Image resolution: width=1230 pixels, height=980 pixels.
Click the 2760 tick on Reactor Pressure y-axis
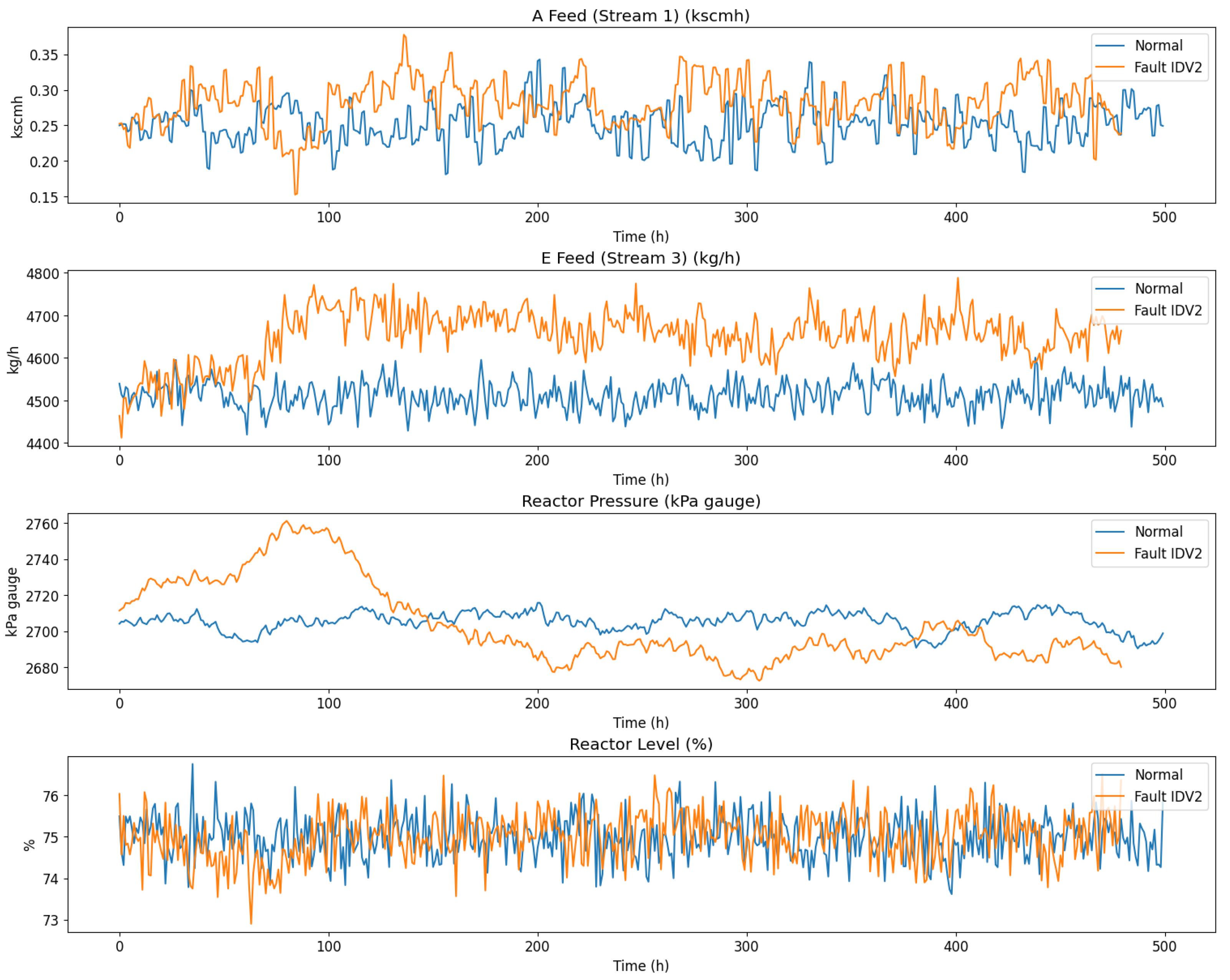42,524
